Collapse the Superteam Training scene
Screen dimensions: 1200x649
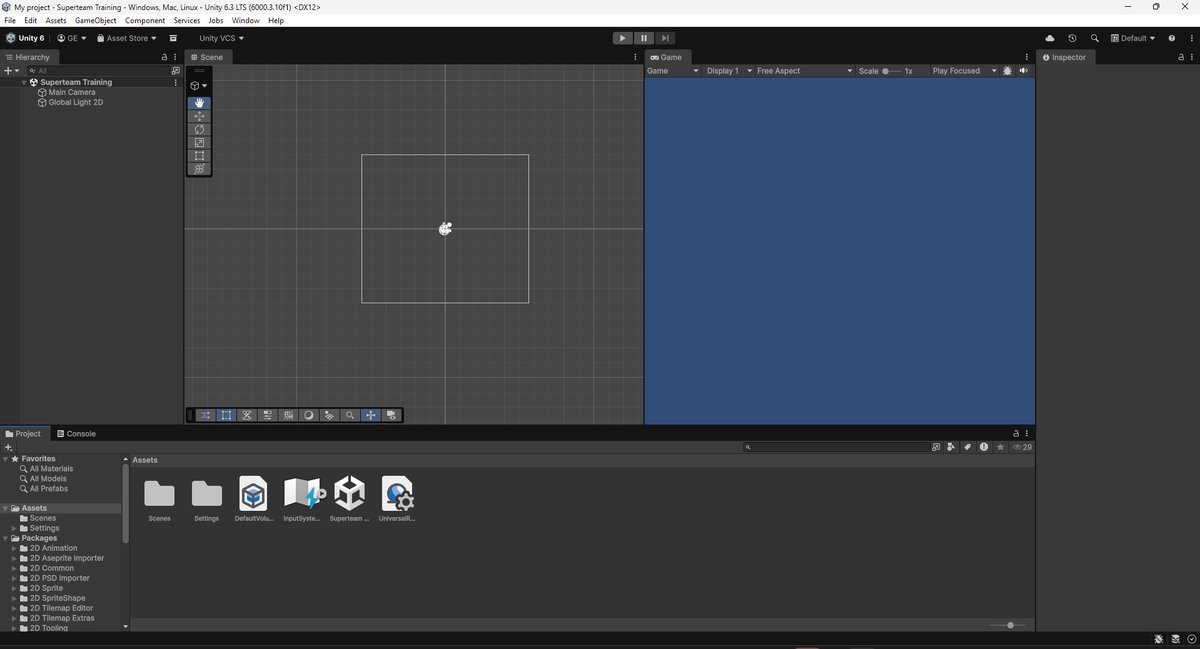[24, 82]
